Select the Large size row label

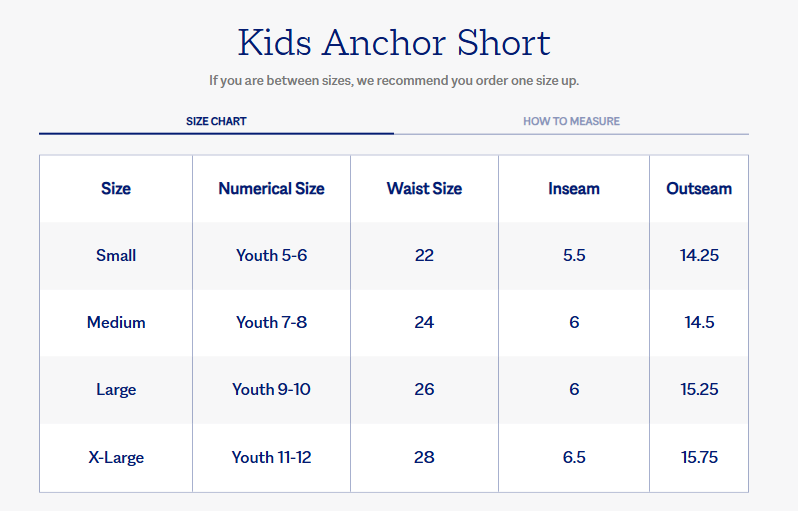(116, 389)
